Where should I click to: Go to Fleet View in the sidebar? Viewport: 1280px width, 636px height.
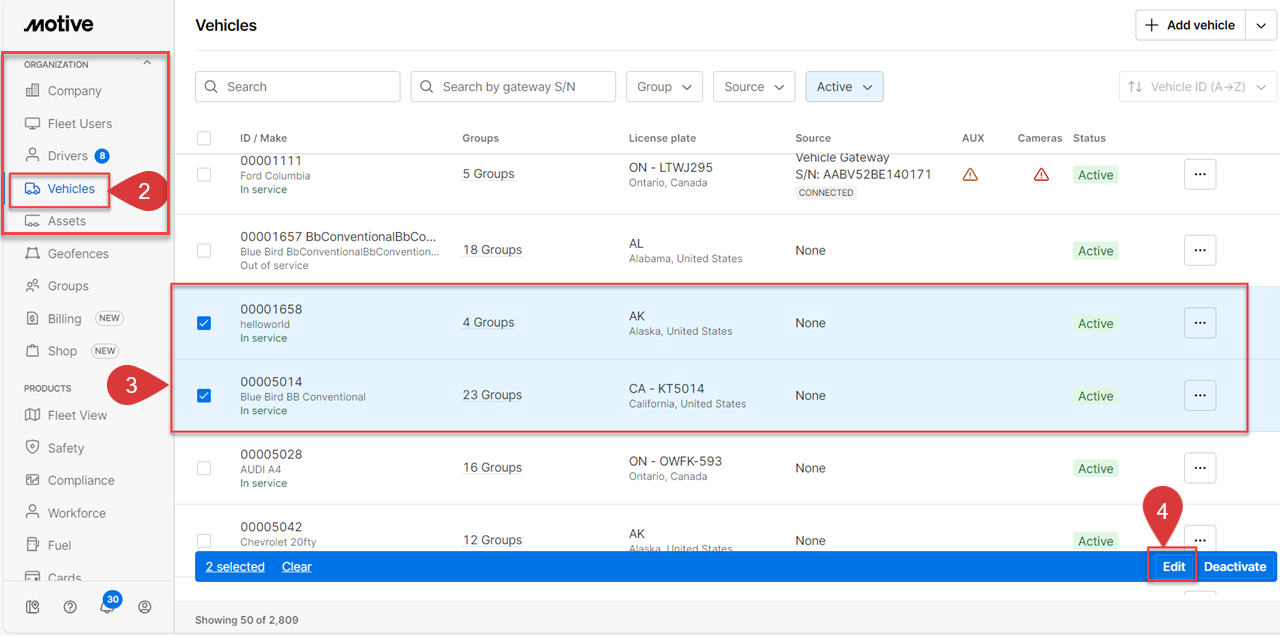click(x=77, y=415)
